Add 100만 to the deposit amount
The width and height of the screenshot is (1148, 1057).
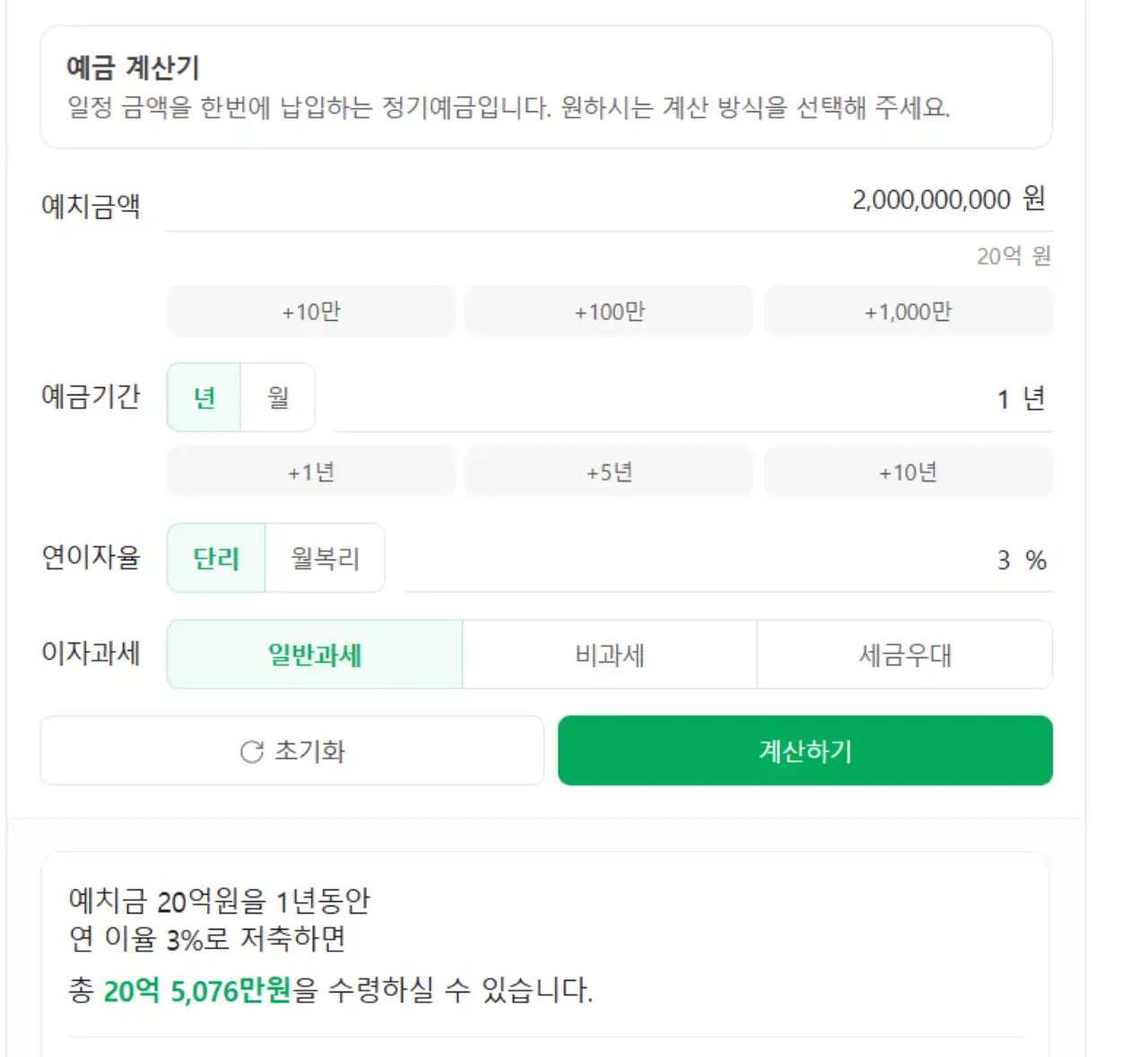pyautogui.click(x=608, y=311)
